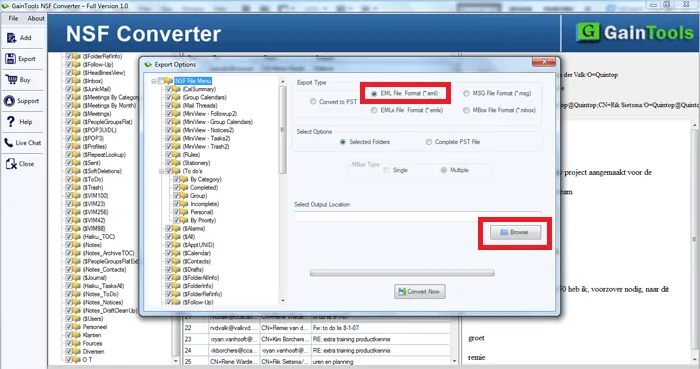Select By Priority) tree item

click(203, 220)
